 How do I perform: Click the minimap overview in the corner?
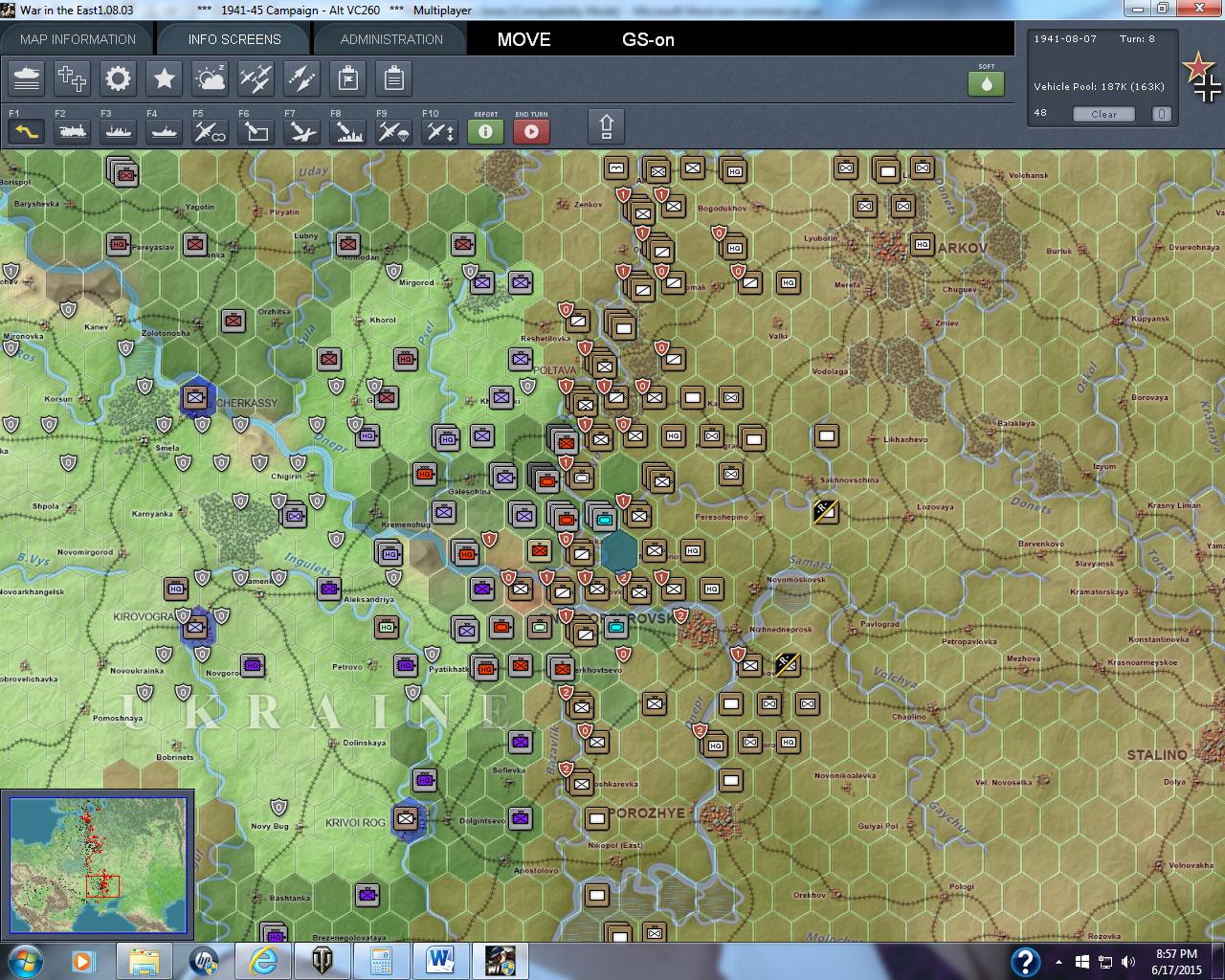98,864
